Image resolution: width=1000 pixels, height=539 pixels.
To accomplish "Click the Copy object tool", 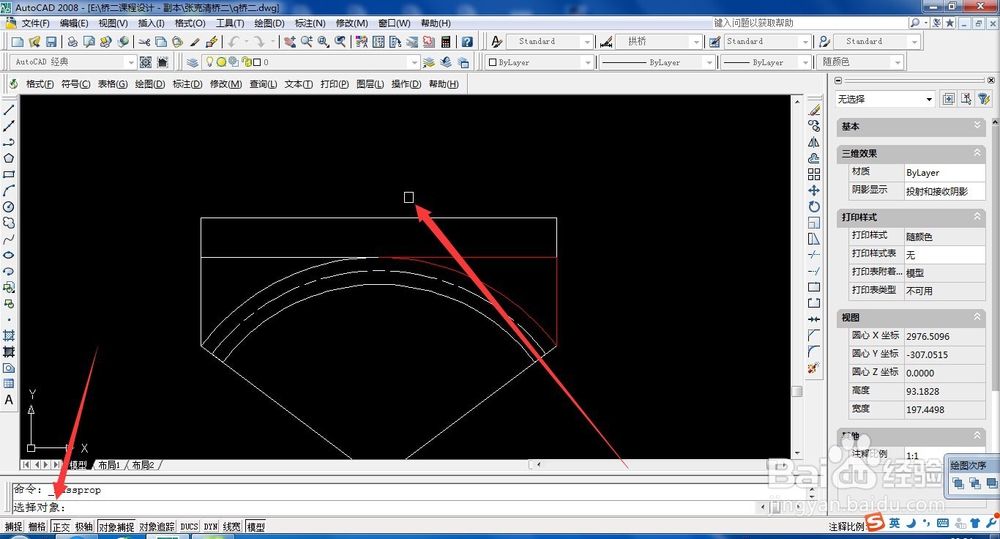I will (814, 126).
